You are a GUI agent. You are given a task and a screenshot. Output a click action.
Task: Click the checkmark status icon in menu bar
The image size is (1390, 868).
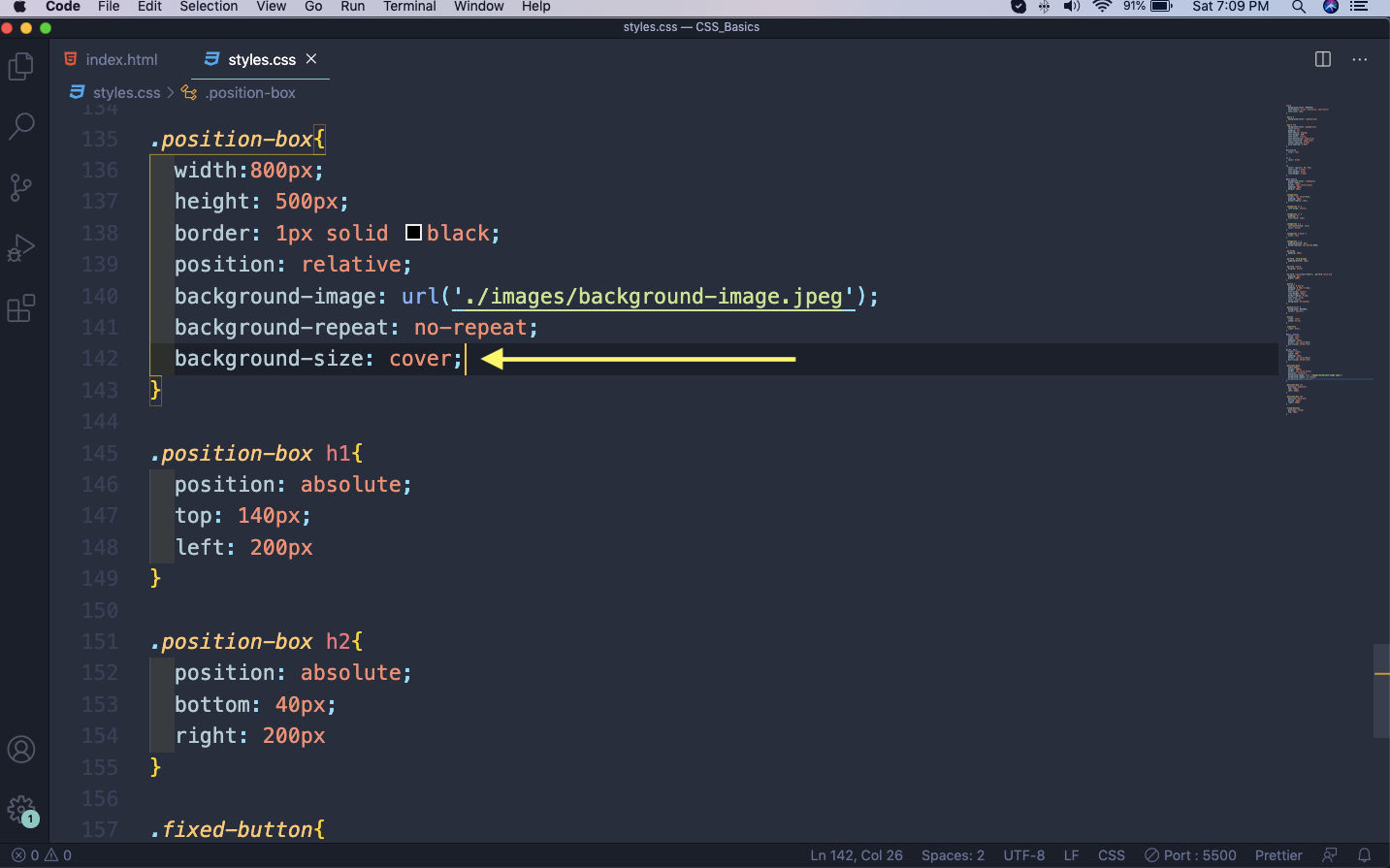coord(1018,6)
